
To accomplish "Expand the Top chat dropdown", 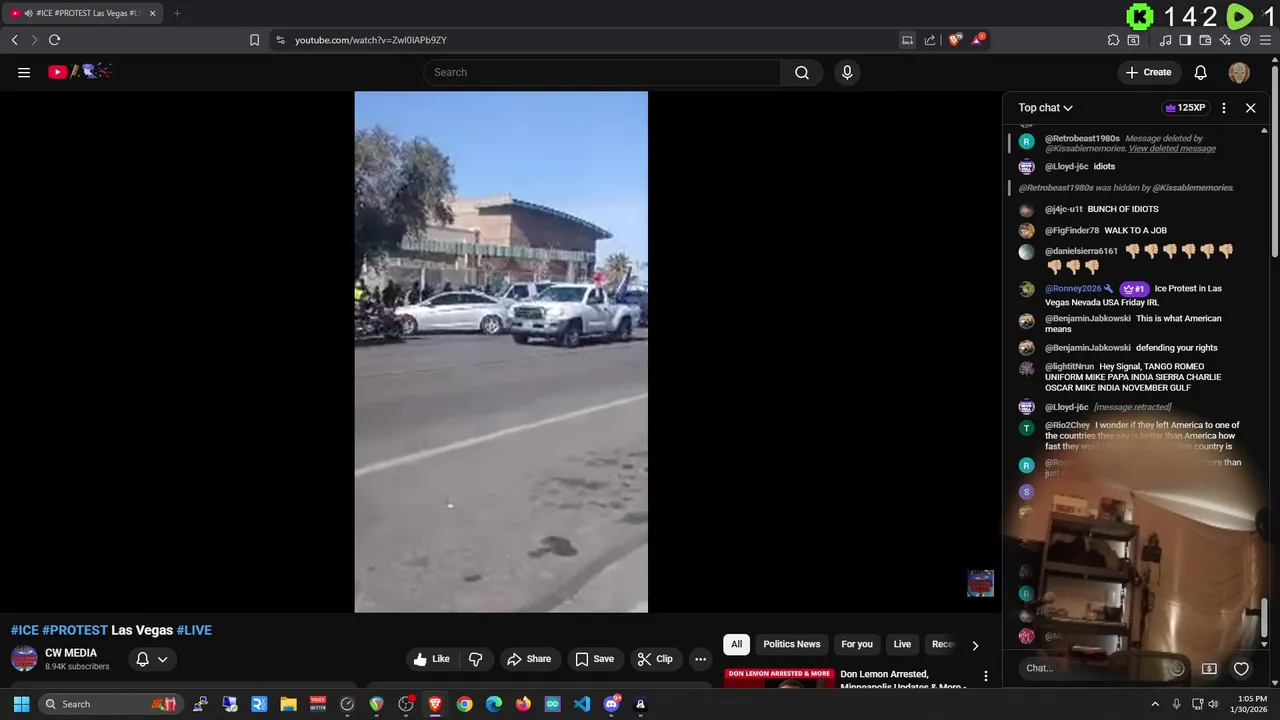I will [1046, 108].
